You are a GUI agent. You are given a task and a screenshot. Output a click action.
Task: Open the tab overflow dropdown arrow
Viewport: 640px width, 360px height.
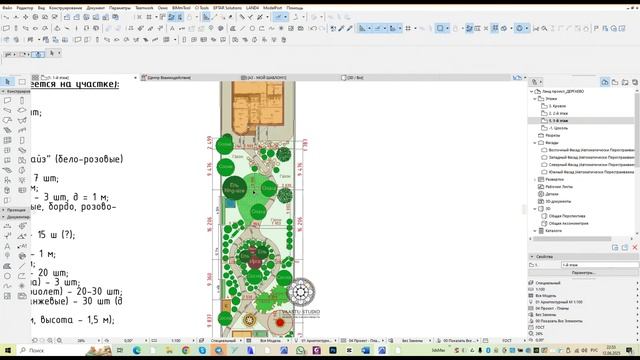pyautogui.click(x=525, y=77)
